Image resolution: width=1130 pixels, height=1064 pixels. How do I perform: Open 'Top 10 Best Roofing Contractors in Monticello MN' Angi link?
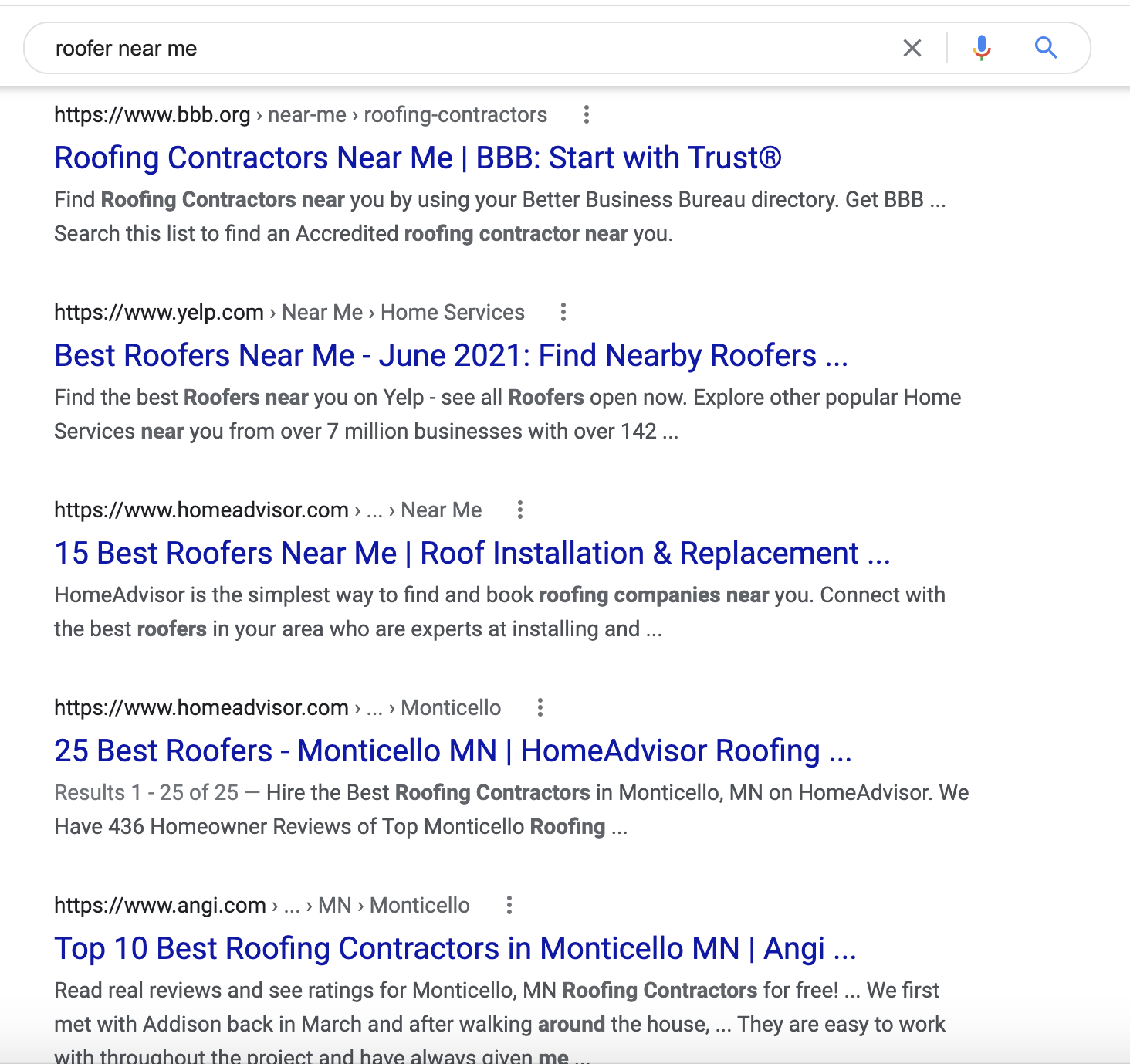[455, 948]
